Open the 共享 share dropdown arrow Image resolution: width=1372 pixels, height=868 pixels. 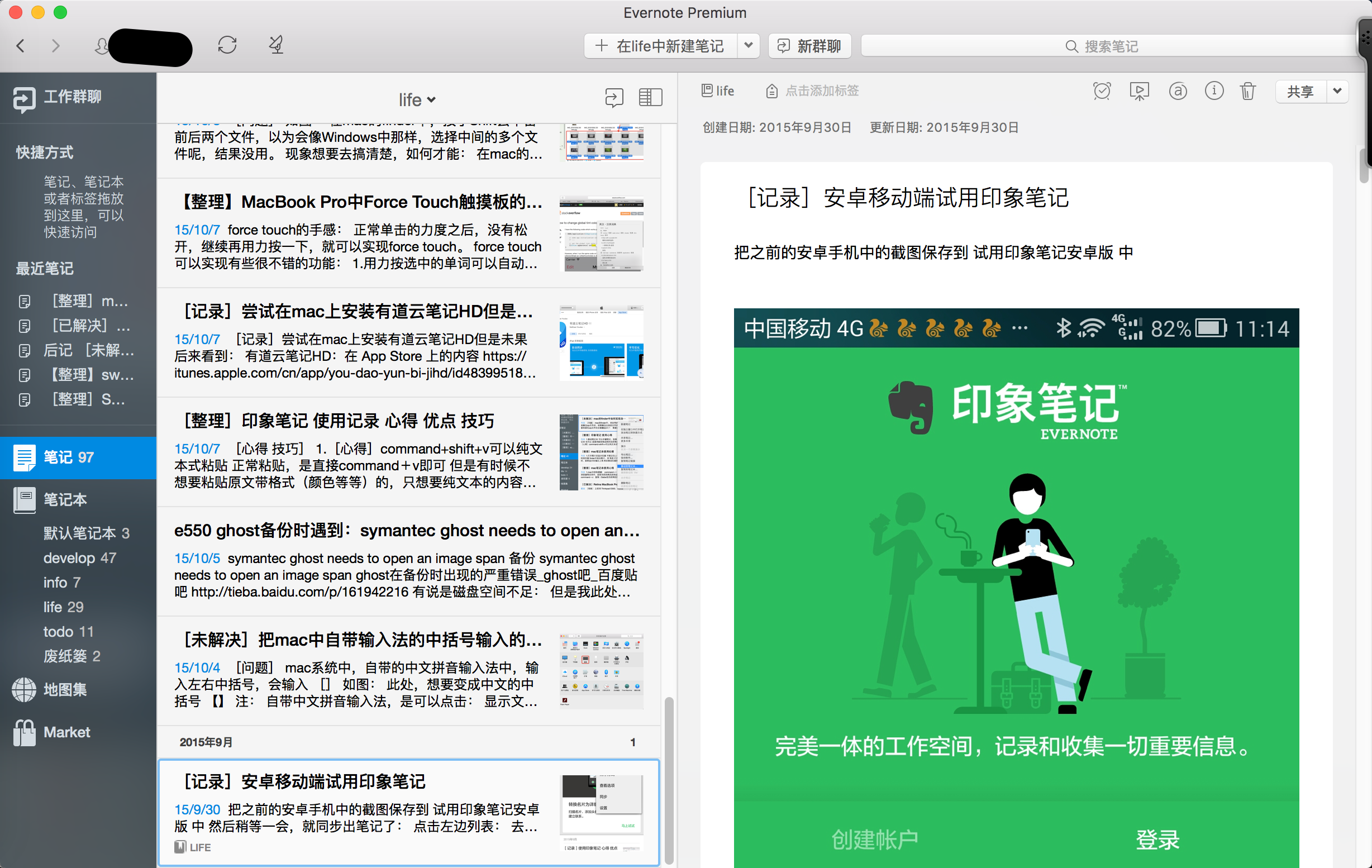1337,91
